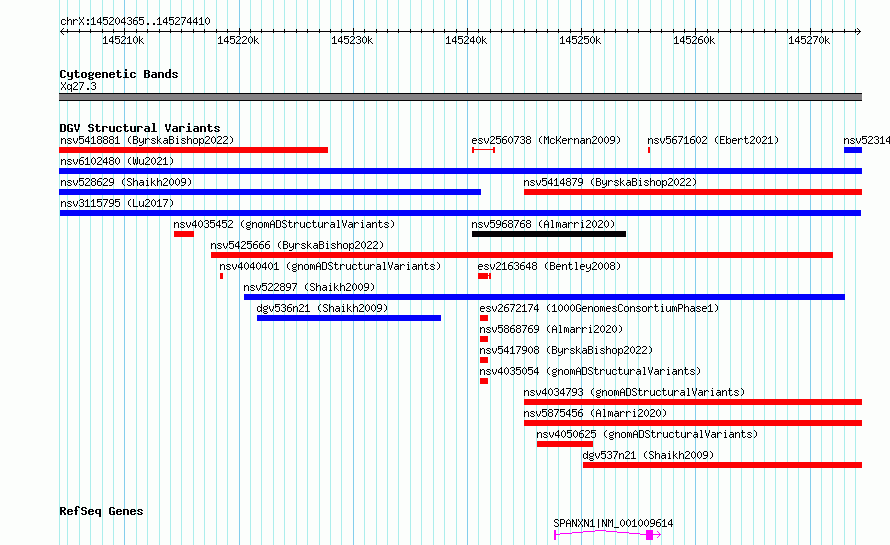Open nsv4035452 (gnomADStructuralVariants) label
Screen dimensions: 890x545
(x=284, y=224)
